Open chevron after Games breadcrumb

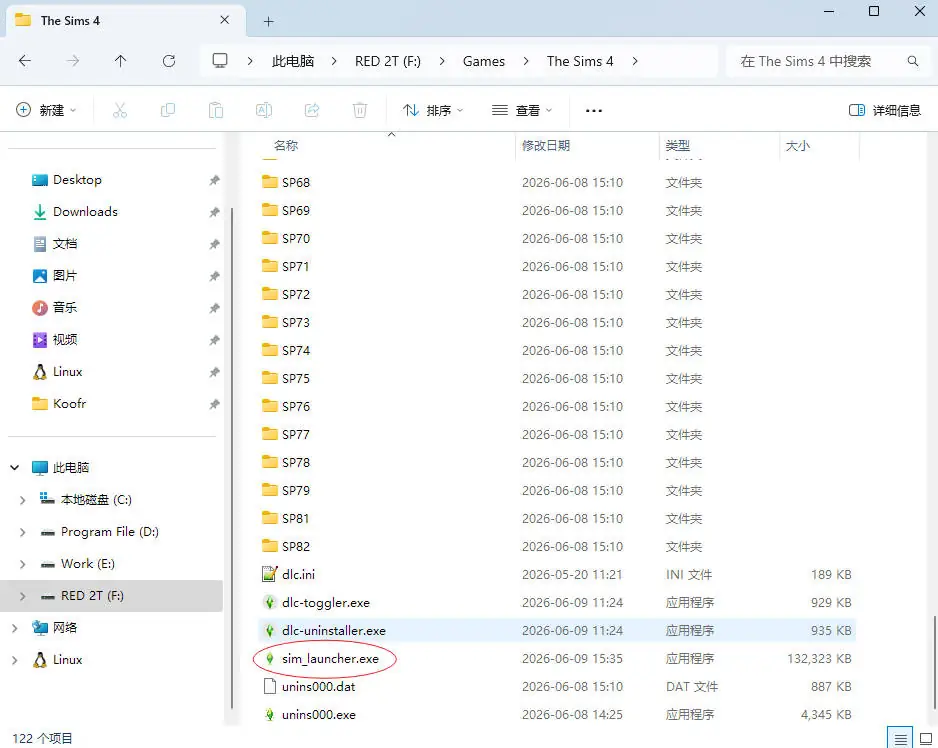tap(526, 61)
